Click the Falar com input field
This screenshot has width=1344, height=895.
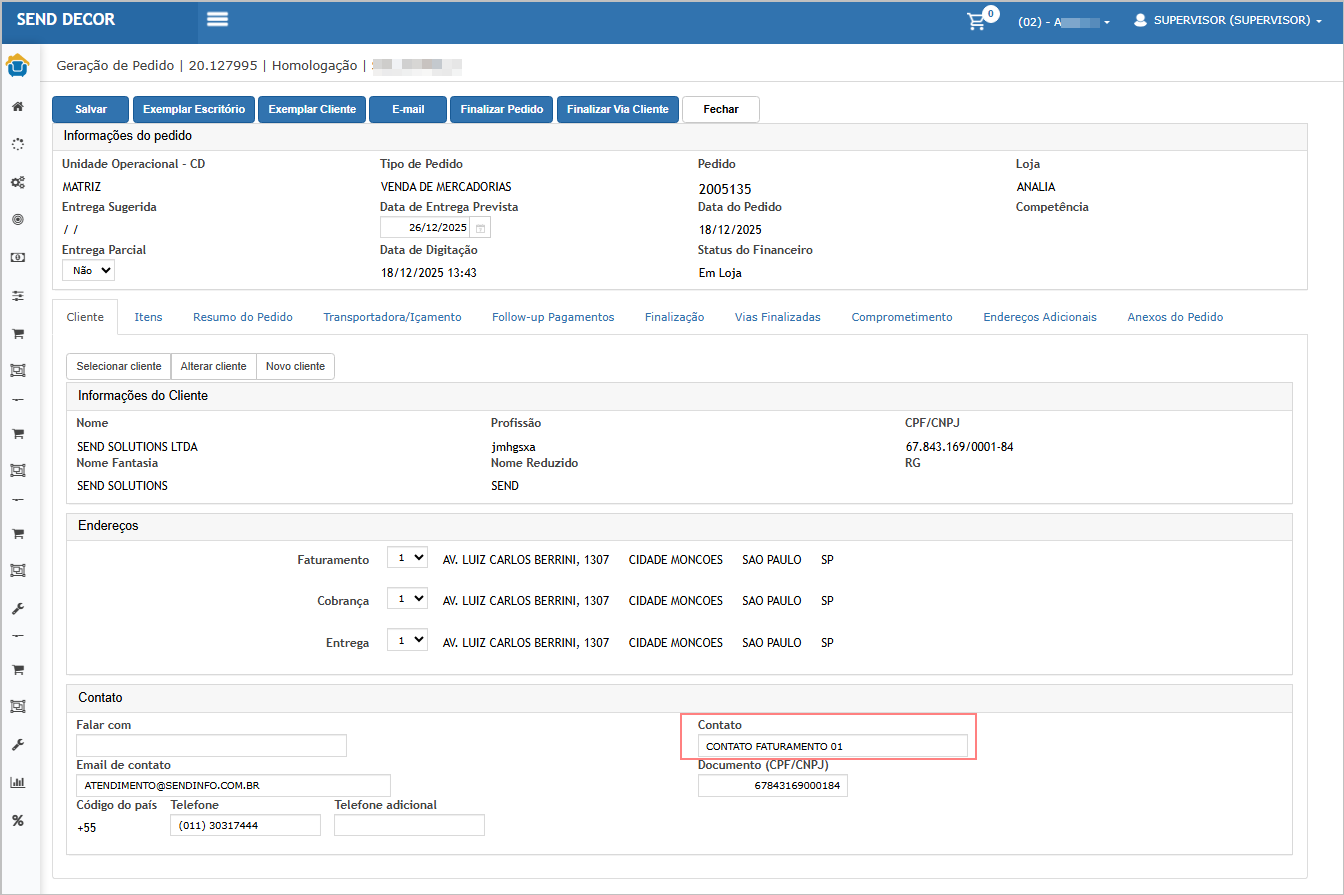coord(211,746)
